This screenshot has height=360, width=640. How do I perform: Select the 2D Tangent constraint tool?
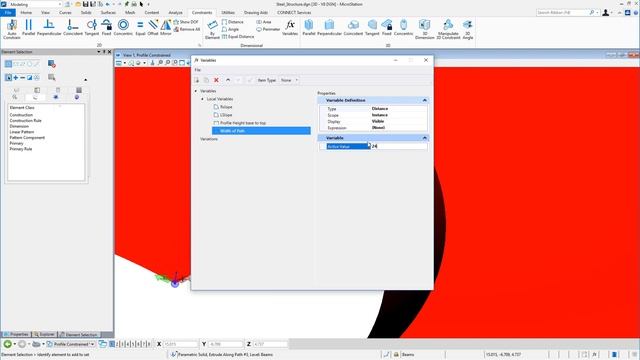tap(92, 28)
